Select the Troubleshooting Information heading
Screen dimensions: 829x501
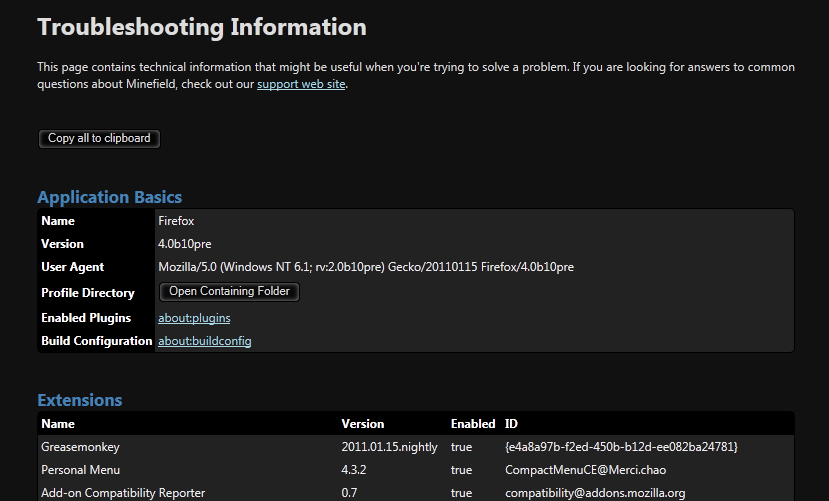click(201, 27)
